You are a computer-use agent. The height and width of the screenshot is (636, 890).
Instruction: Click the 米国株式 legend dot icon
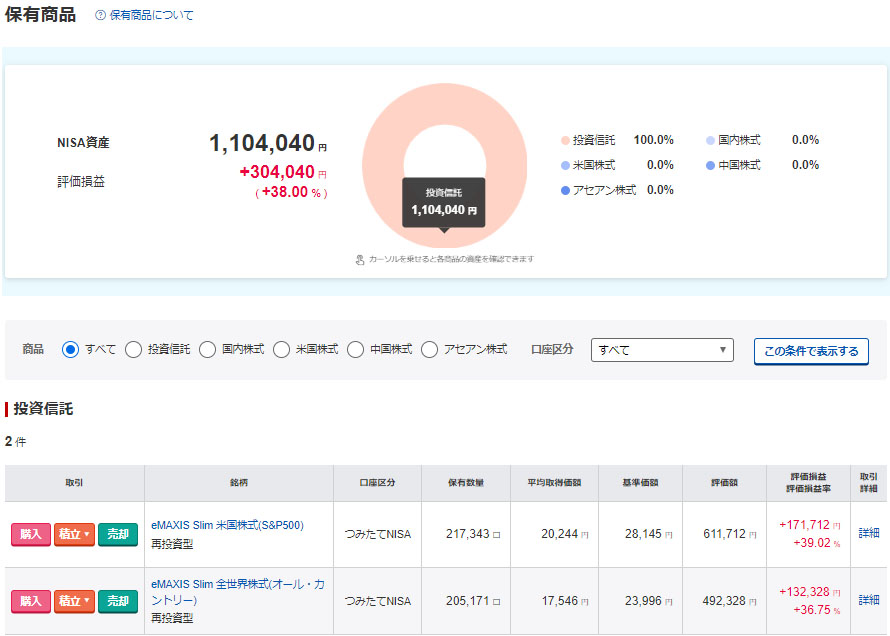point(565,165)
